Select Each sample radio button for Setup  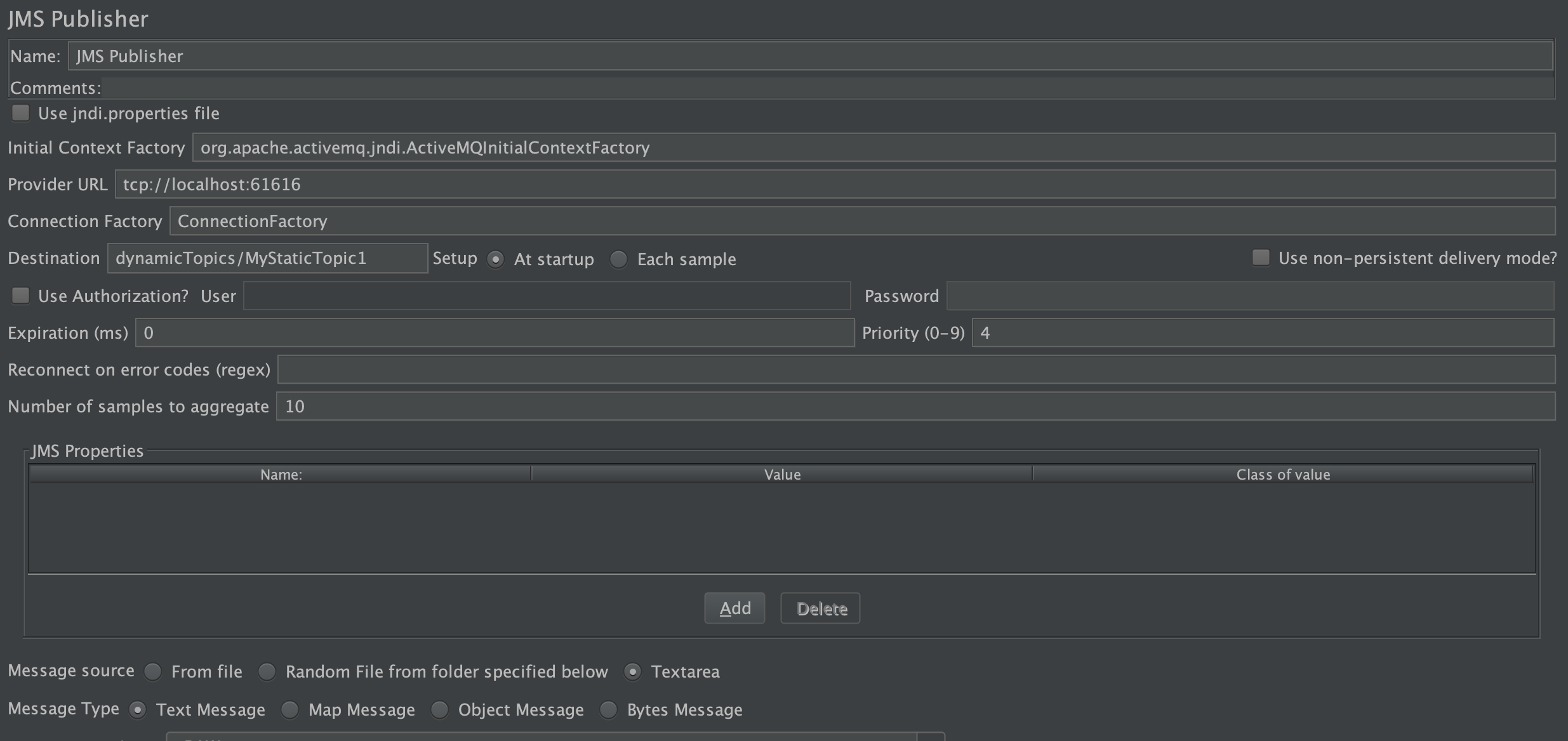[620, 258]
